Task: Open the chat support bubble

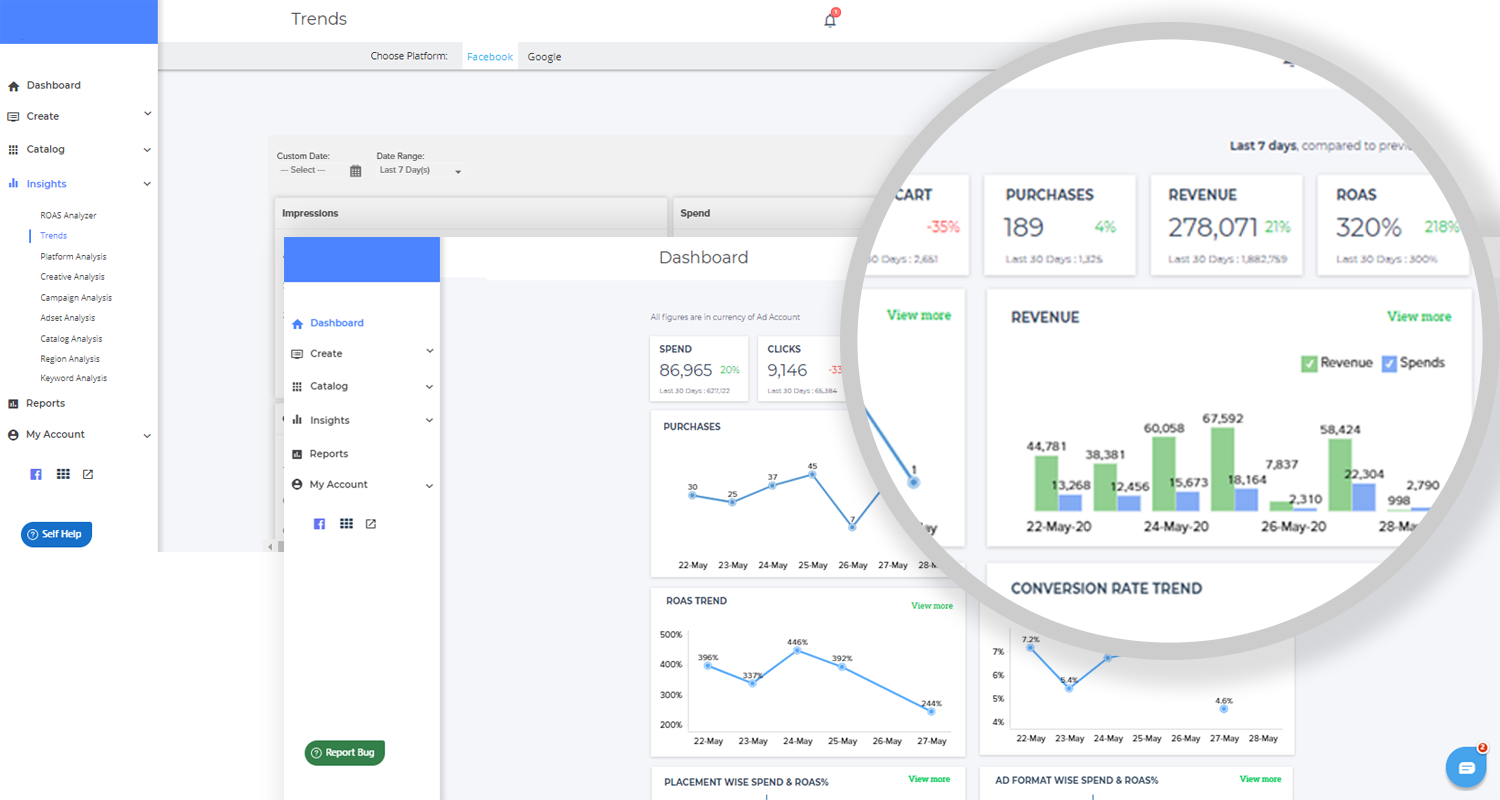Action: [x=1466, y=767]
